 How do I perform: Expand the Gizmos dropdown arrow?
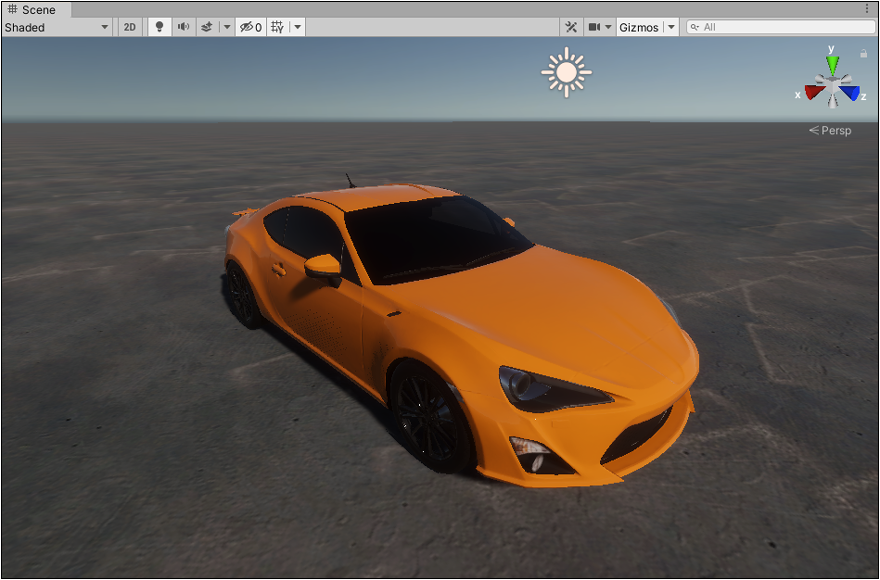coord(671,27)
